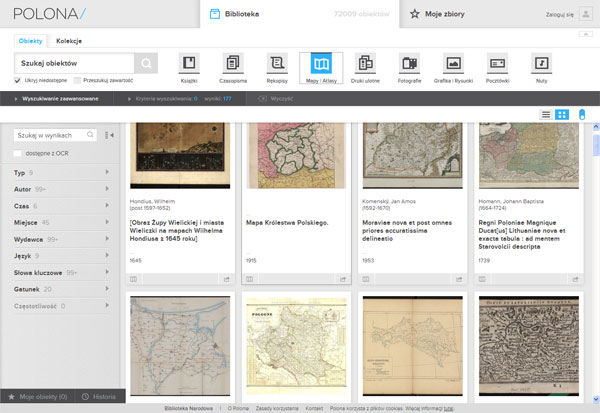This screenshot has height=413, width=600.
Task: Collapse the header with the top arrow
Action: [585, 34]
